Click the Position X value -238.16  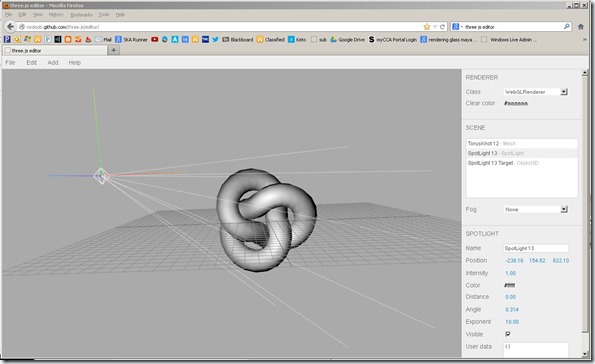[x=514, y=260]
